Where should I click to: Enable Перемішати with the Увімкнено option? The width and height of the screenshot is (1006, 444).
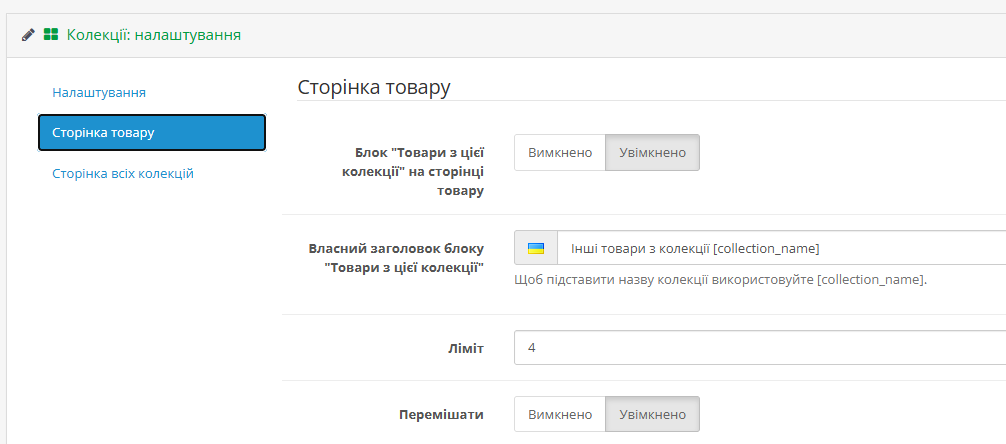tap(652, 414)
